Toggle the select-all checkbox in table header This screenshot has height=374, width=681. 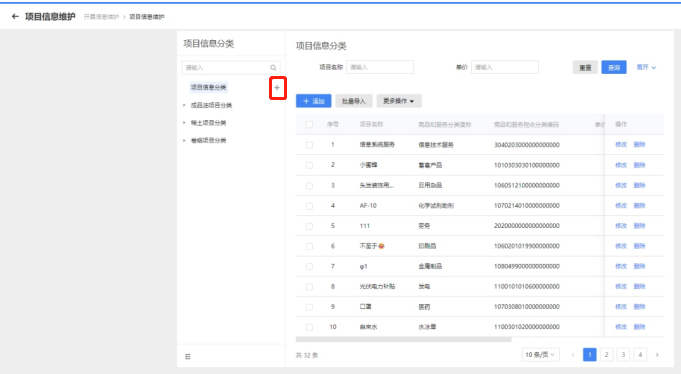click(x=309, y=125)
